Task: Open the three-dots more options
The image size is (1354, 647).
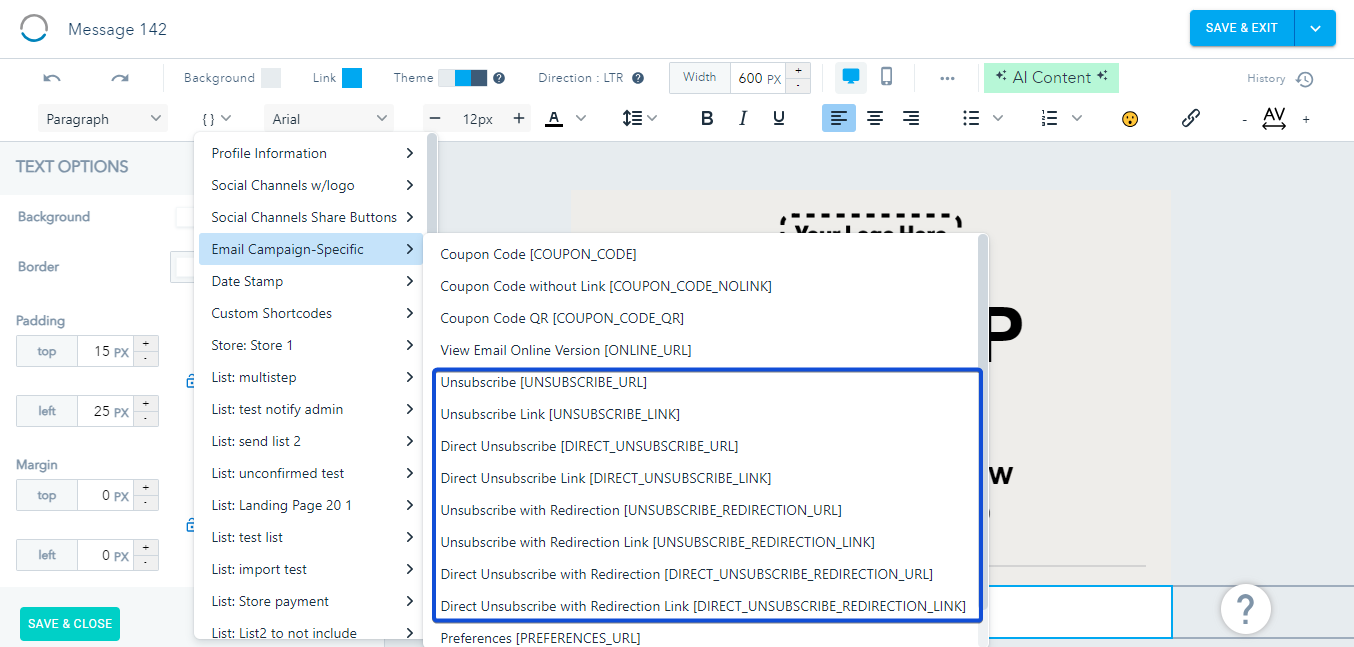Action: 947,78
